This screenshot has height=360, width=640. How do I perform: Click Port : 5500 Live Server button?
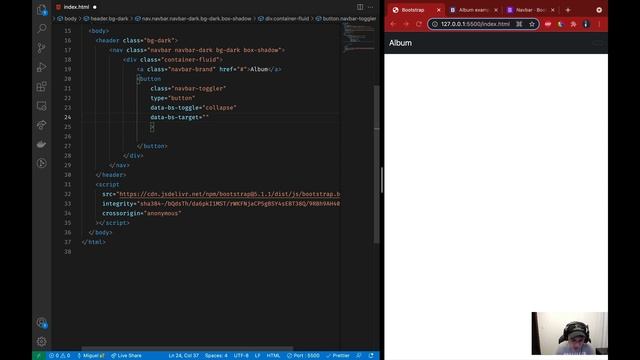tap(303, 356)
